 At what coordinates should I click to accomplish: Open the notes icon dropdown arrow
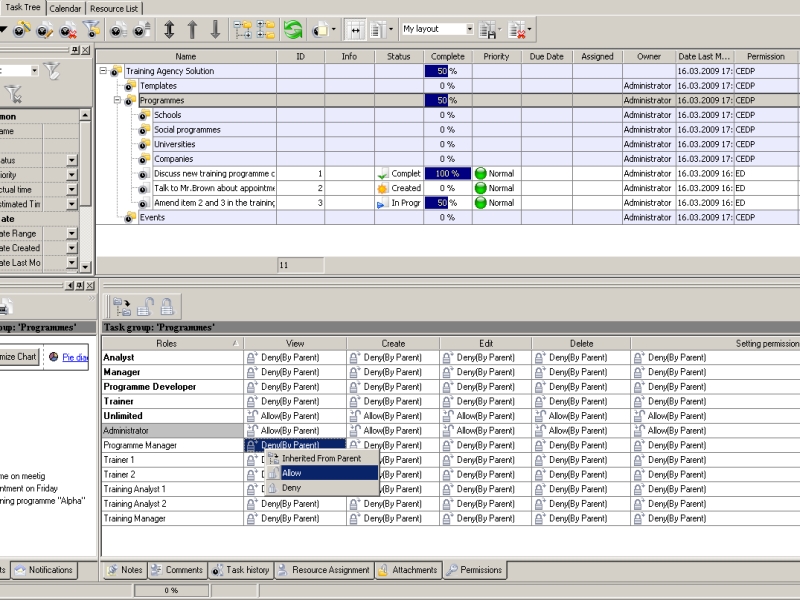pyautogui.click(x=334, y=30)
